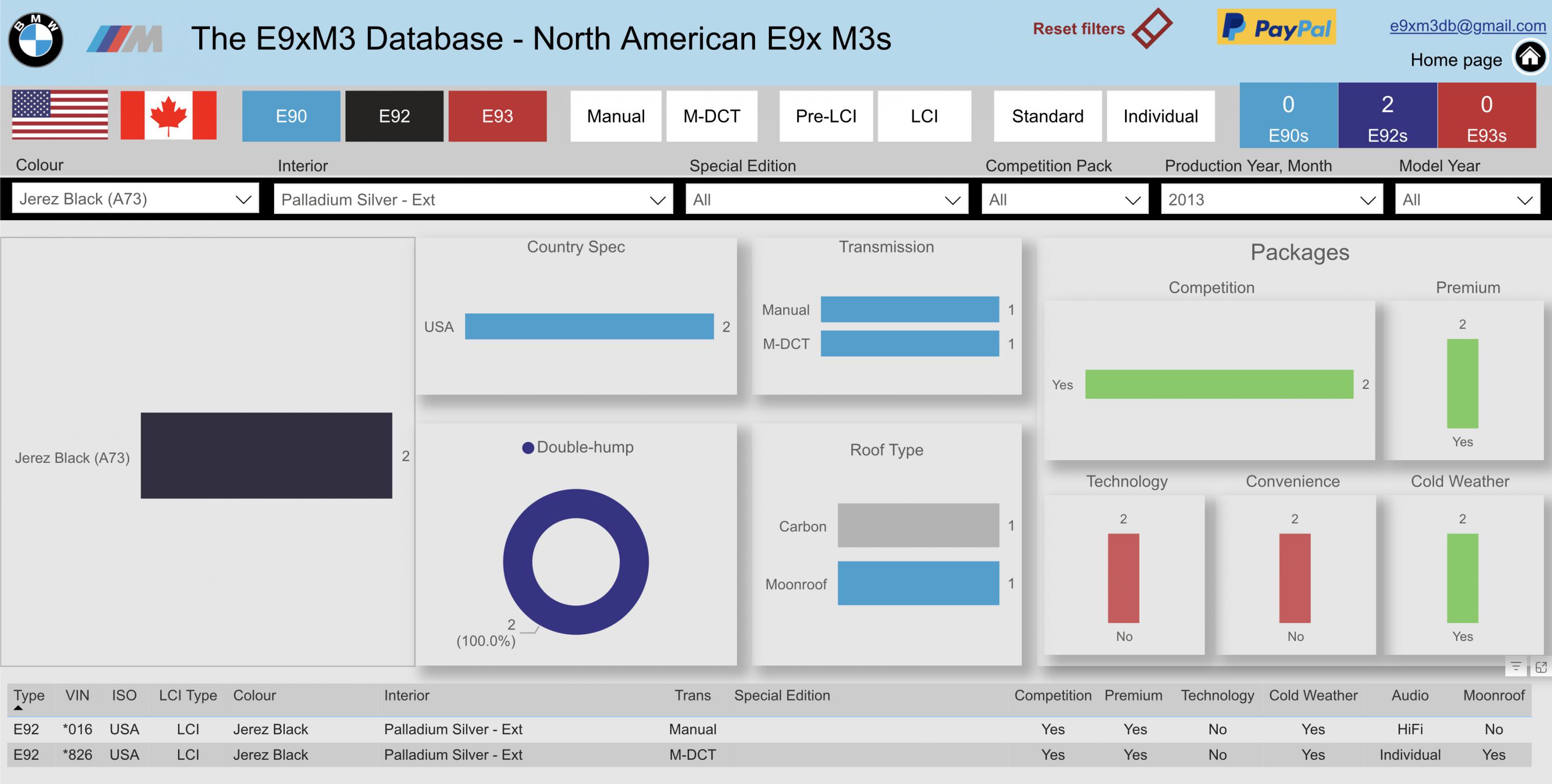
Task: Click the Manual cell in Trans column
Action: pos(693,729)
